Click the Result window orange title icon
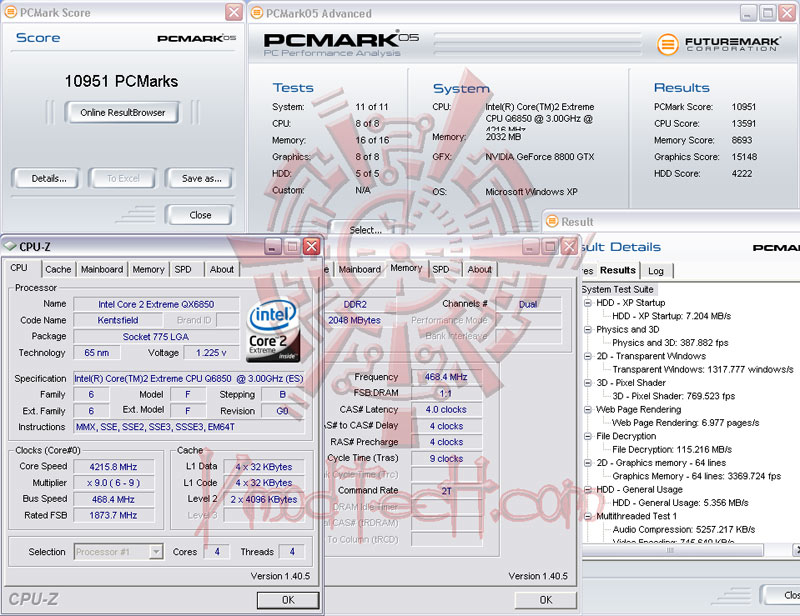 (552, 221)
